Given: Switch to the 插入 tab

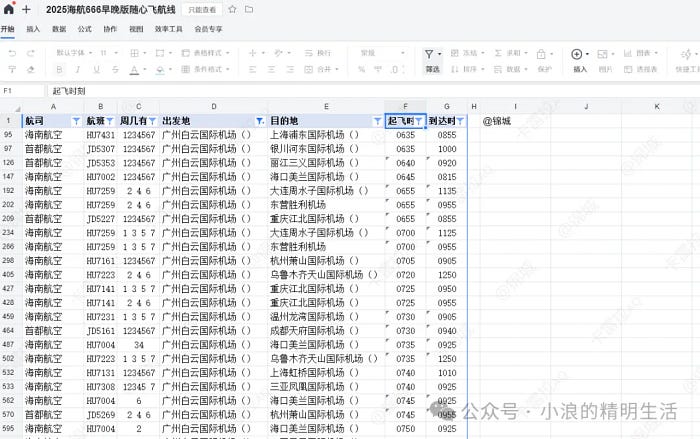Looking at the screenshot, I should [x=33, y=29].
